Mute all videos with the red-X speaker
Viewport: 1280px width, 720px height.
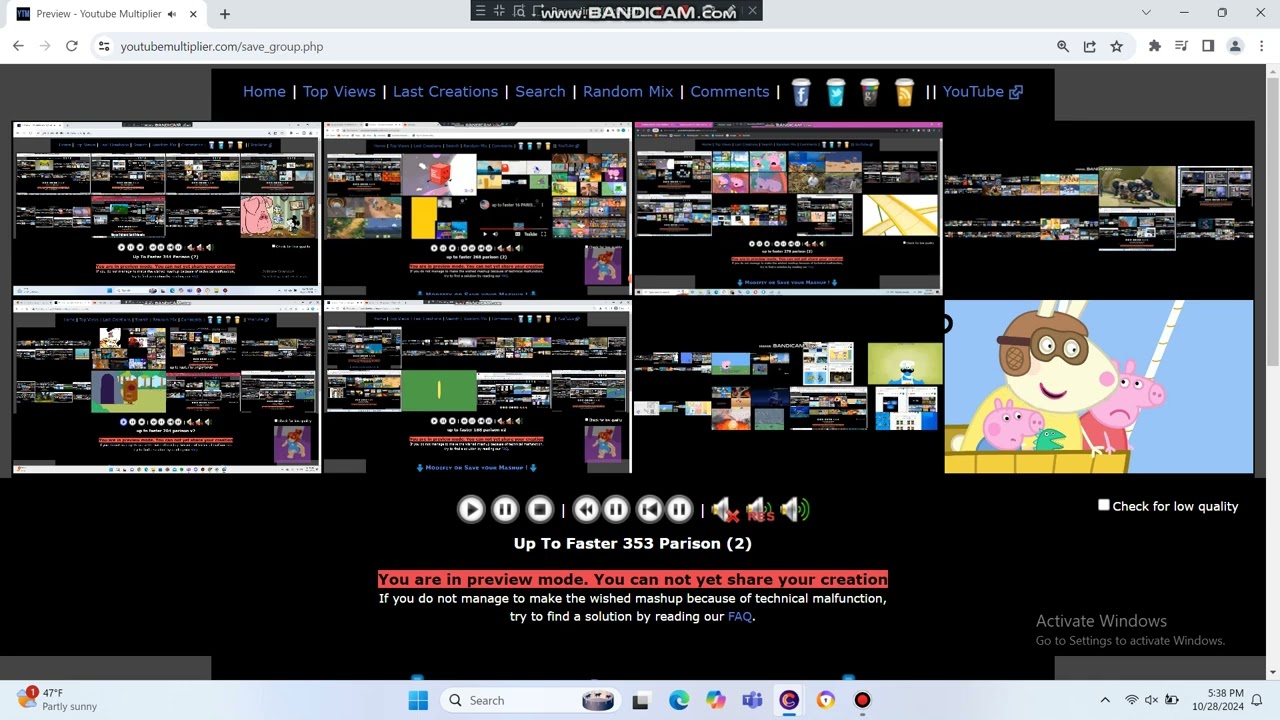tap(725, 510)
